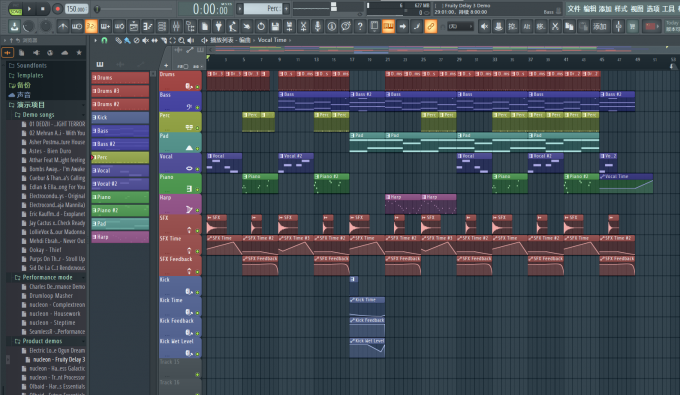
Task: Open the plugin picker plug icon
Action: click(219, 26)
